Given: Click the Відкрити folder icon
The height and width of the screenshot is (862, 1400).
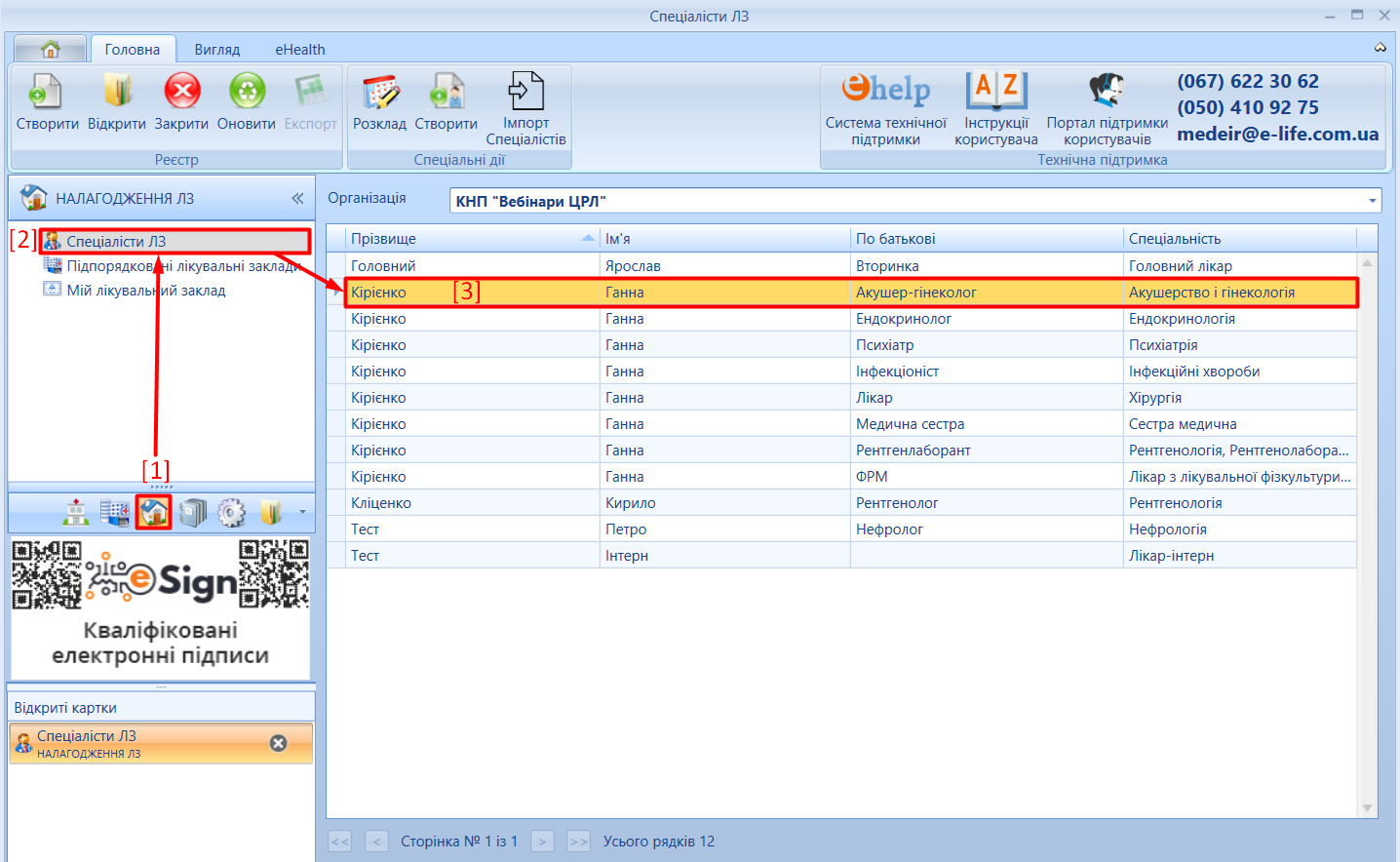Looking at the screenshot, I should 117,91.
